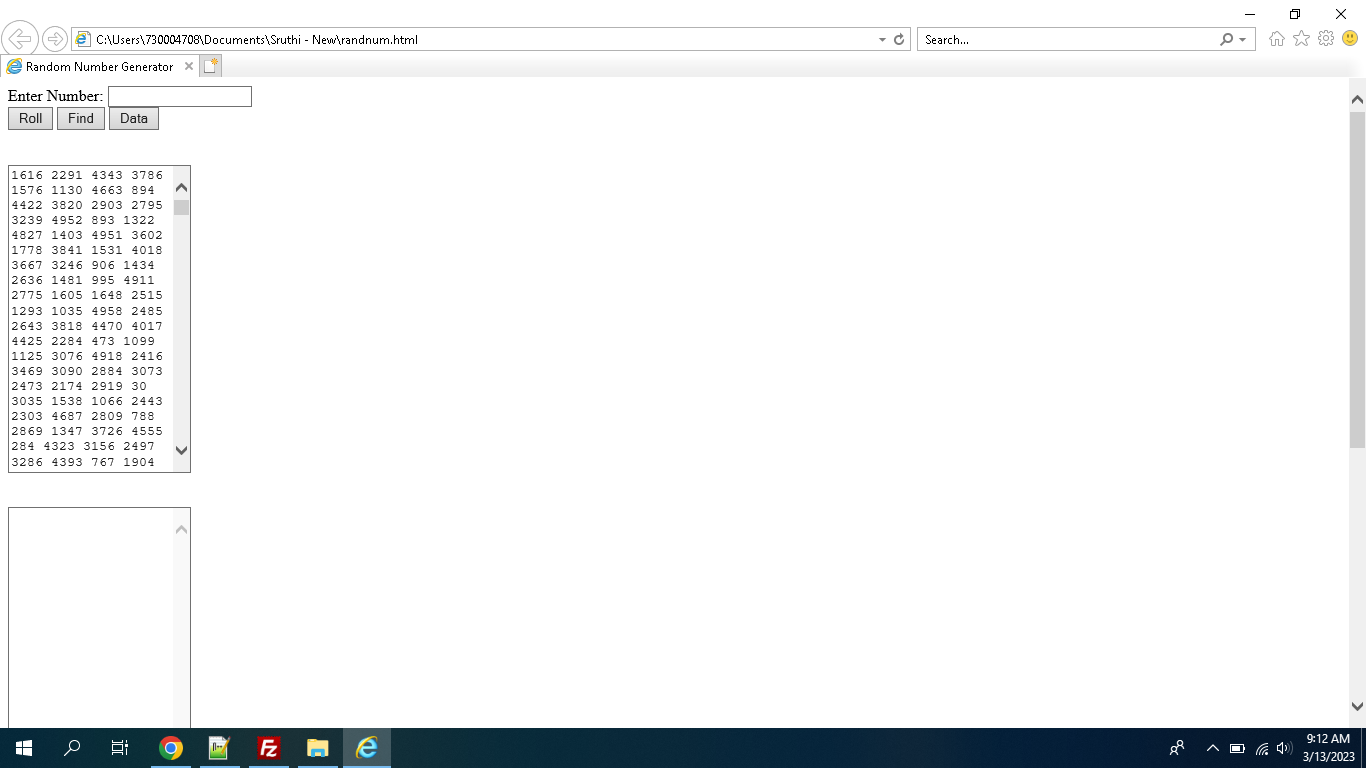Open Favorites star icon
This screenshot has width=1366, height=768.
point(1301,39)
